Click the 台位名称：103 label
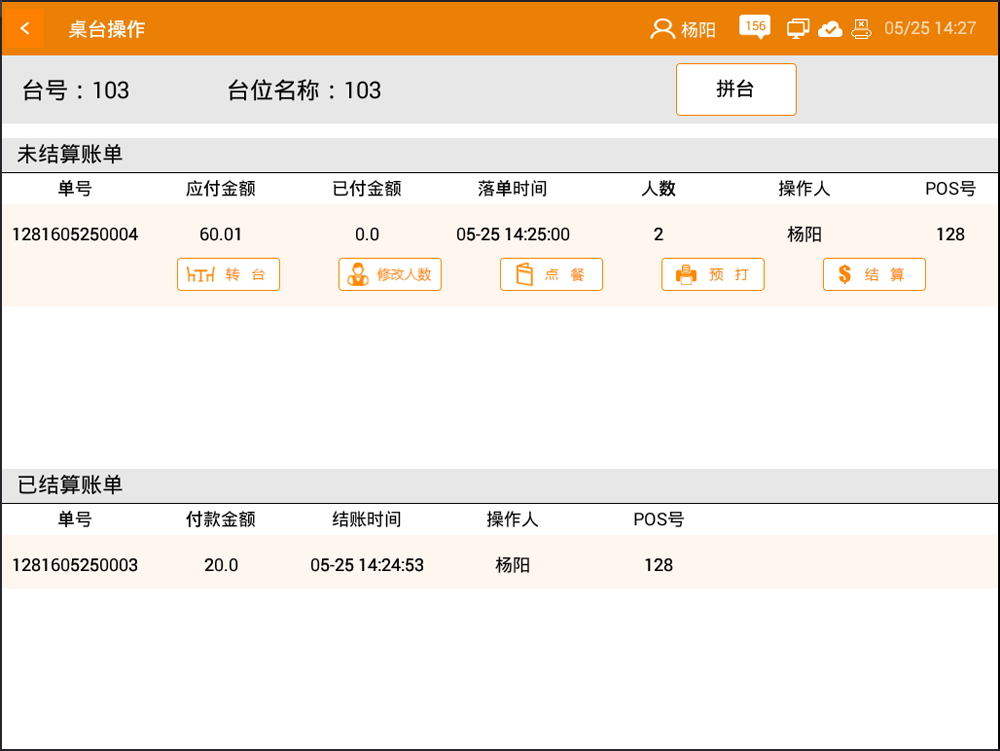Viewport: 1000px width, 751px height. point(304,91)
